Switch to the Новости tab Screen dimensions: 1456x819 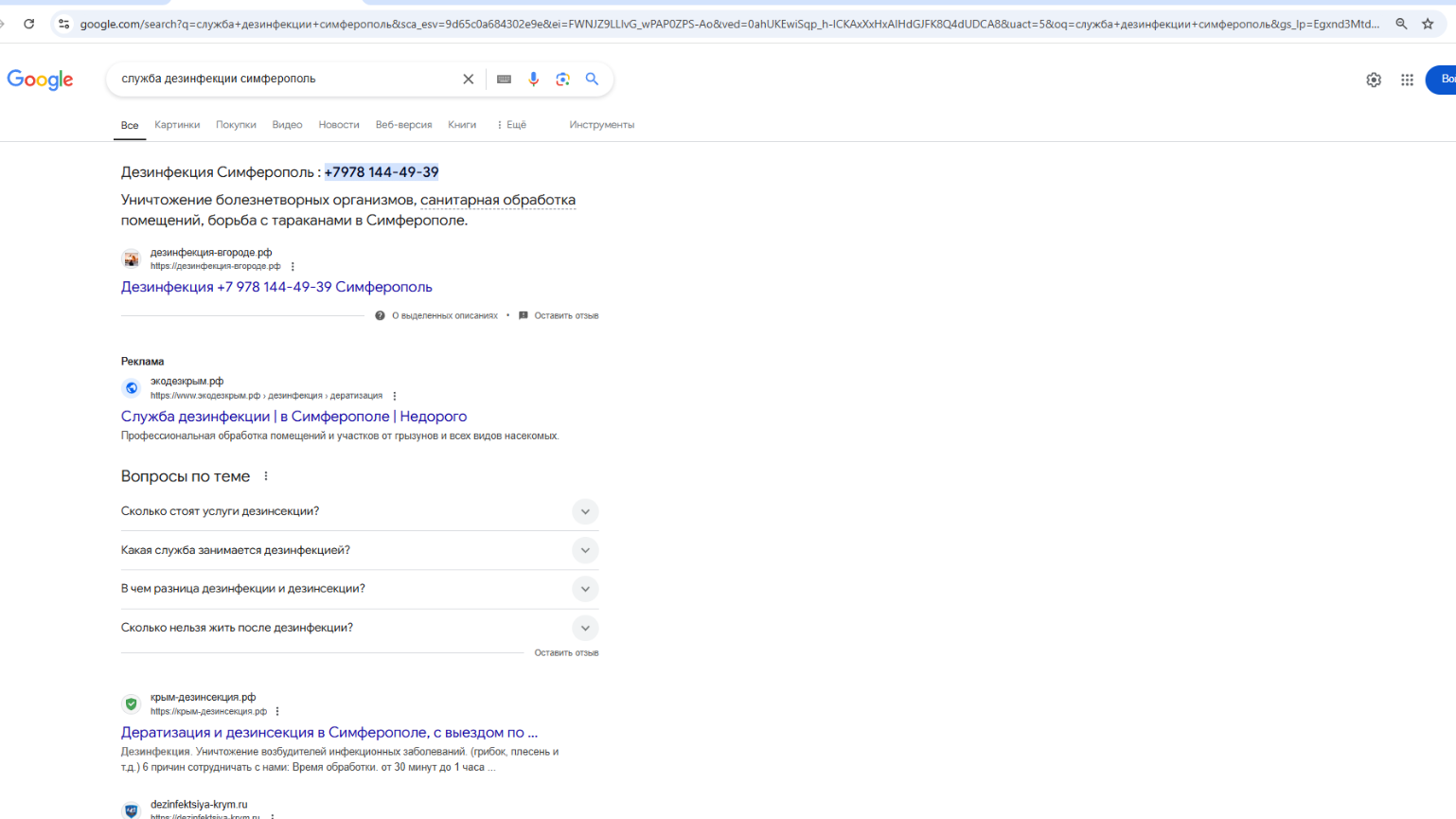point(339,125)
